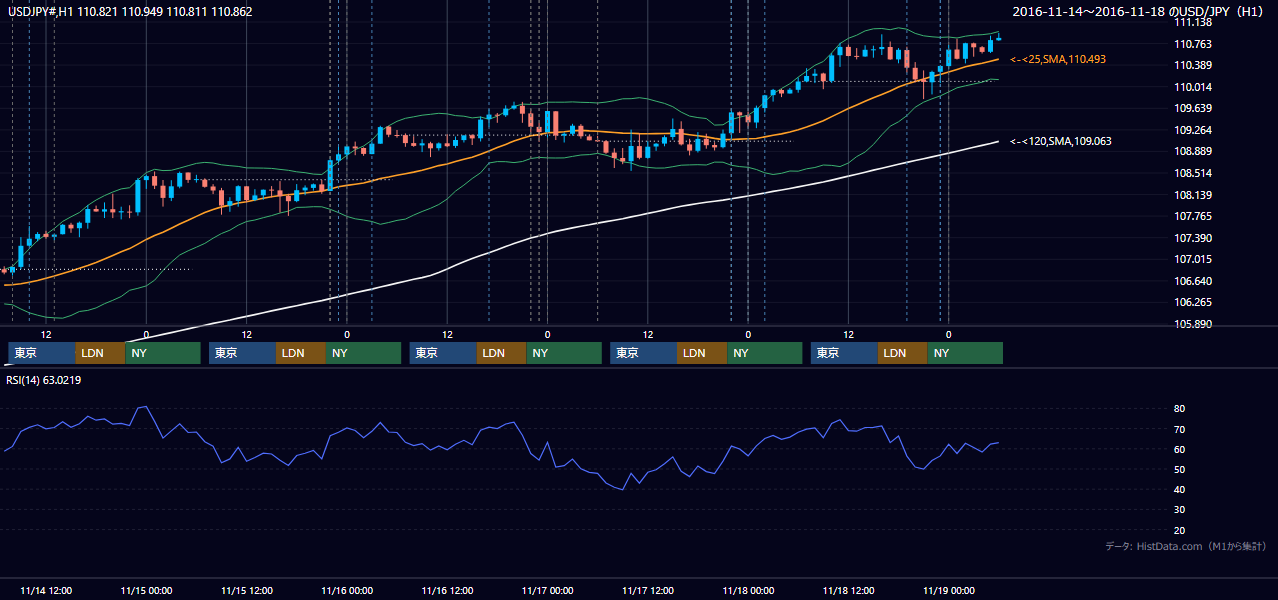This screenshot has height=600, width=1278.
Task: Click the 11/18 12:00 time label
Action: [848, 590]
